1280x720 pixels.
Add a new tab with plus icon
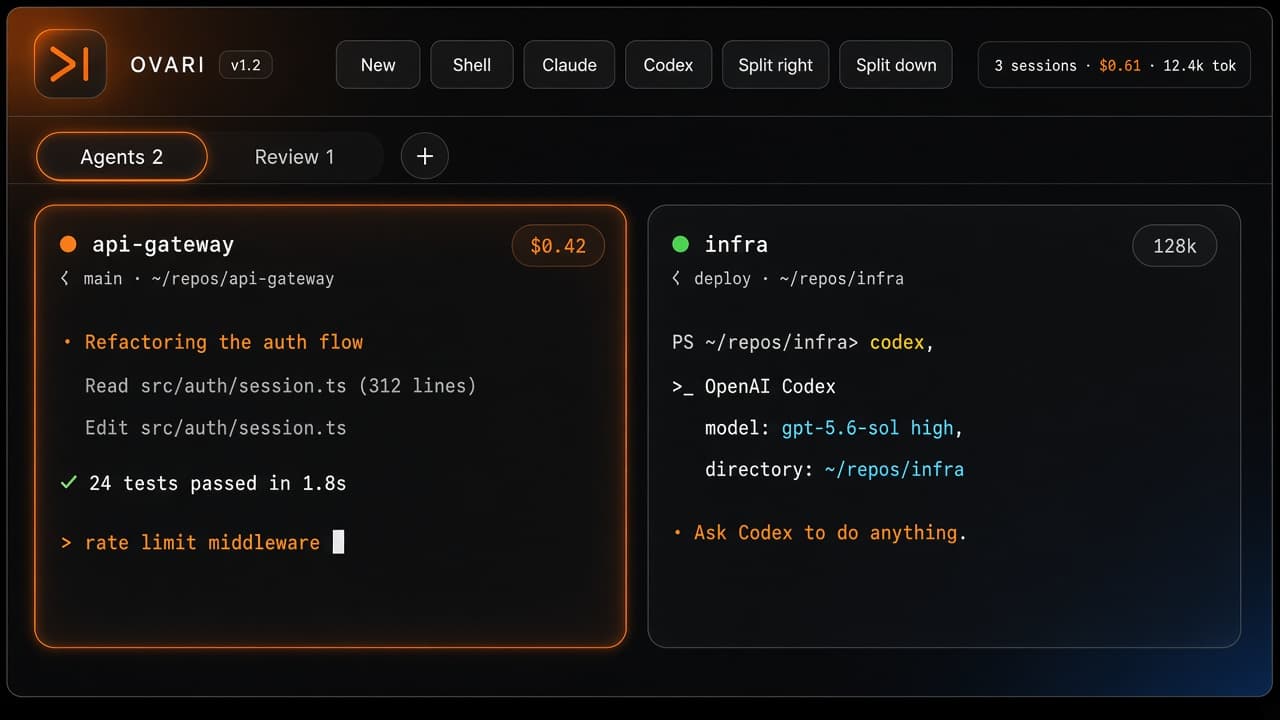(x=425, y=156)
